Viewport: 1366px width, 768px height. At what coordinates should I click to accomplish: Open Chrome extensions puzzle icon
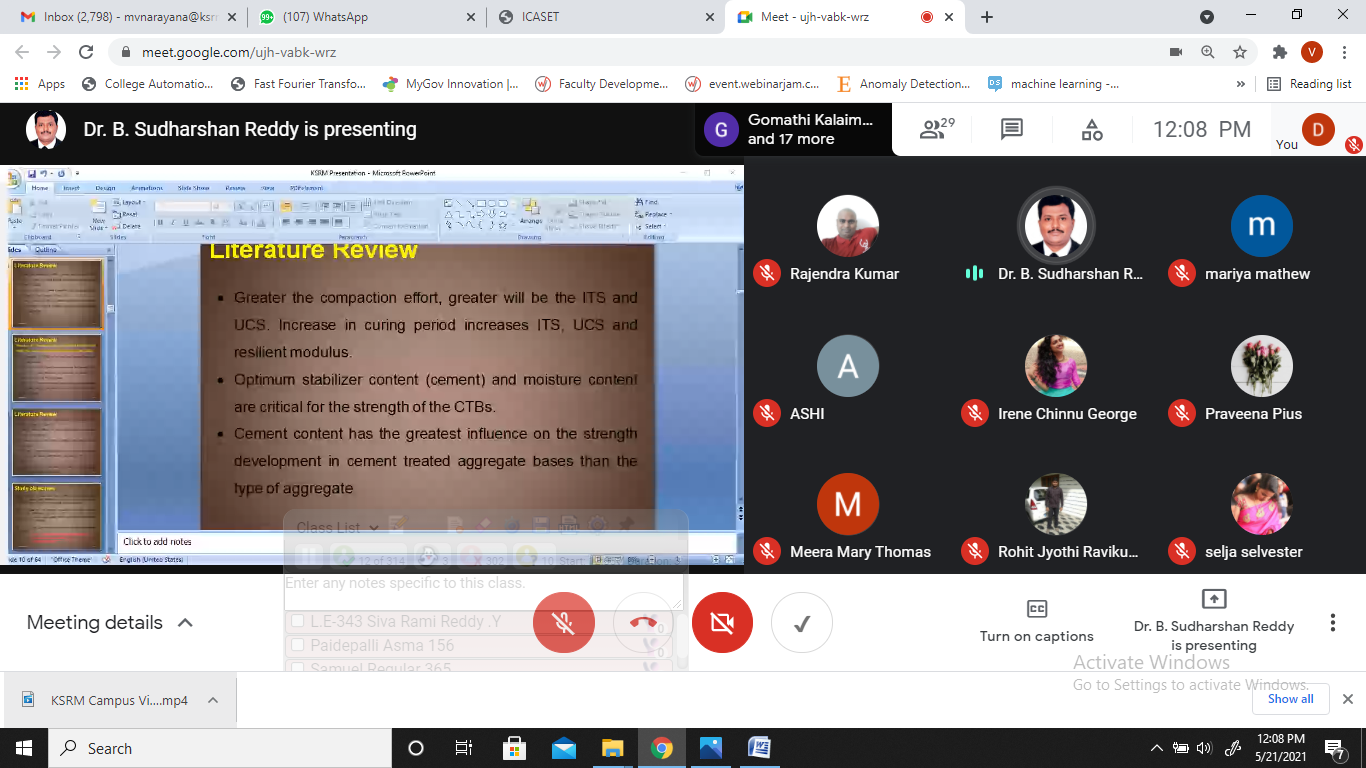pyautogui.click(x=1280, y=52)
